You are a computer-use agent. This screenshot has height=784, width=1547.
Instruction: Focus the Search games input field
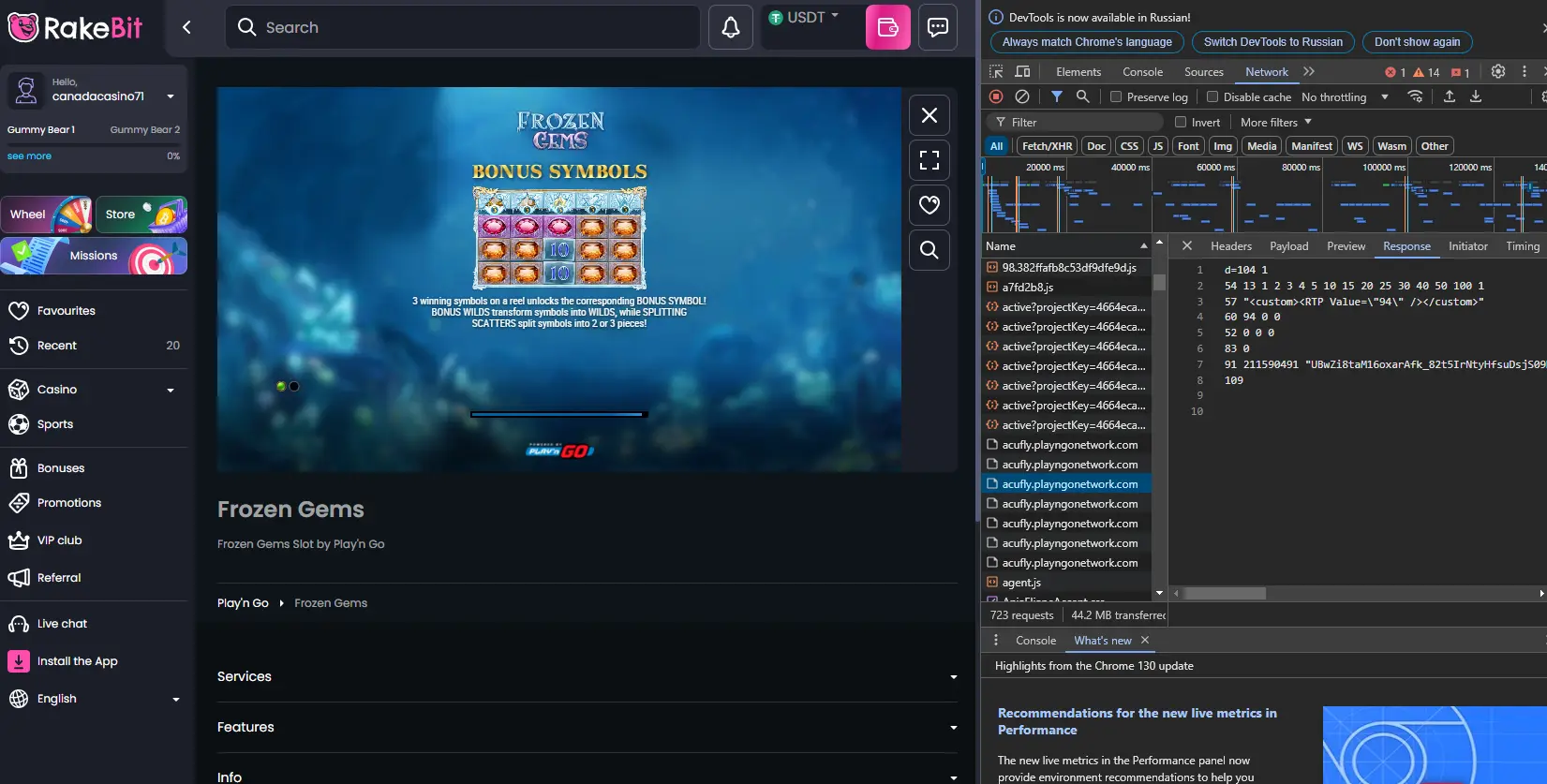point(462,27)
